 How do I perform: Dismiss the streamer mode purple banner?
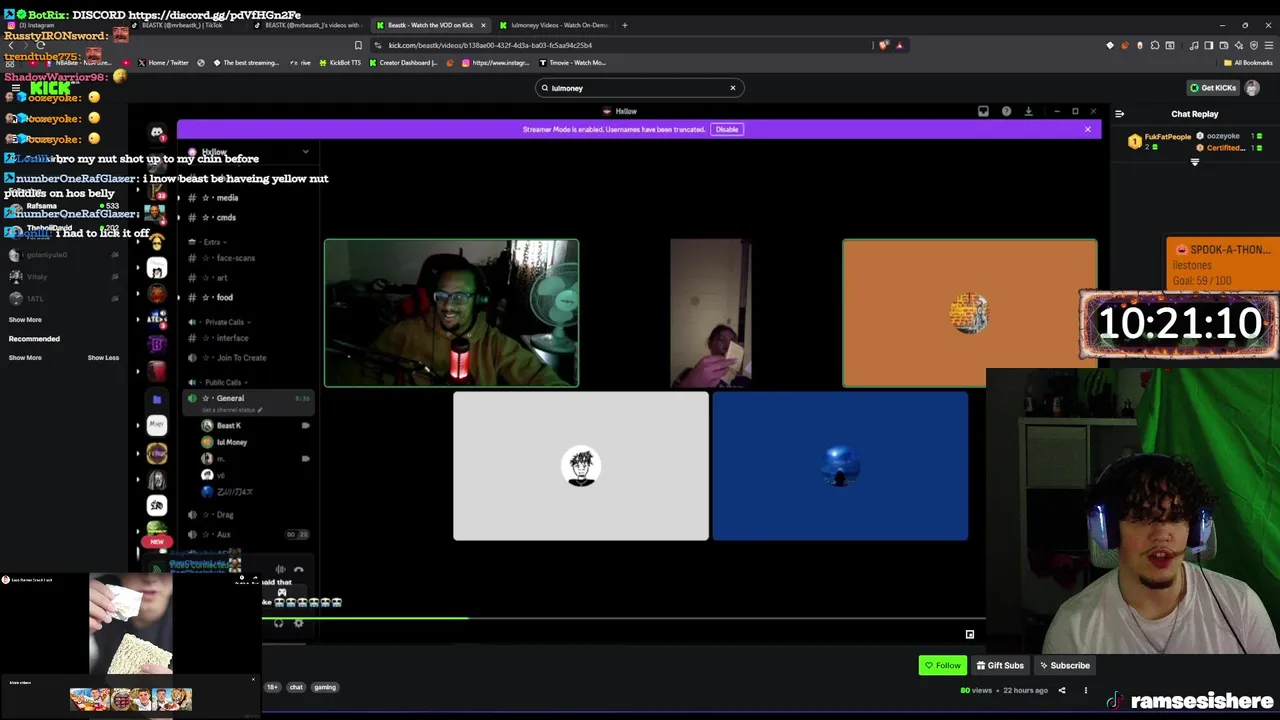1088,129
